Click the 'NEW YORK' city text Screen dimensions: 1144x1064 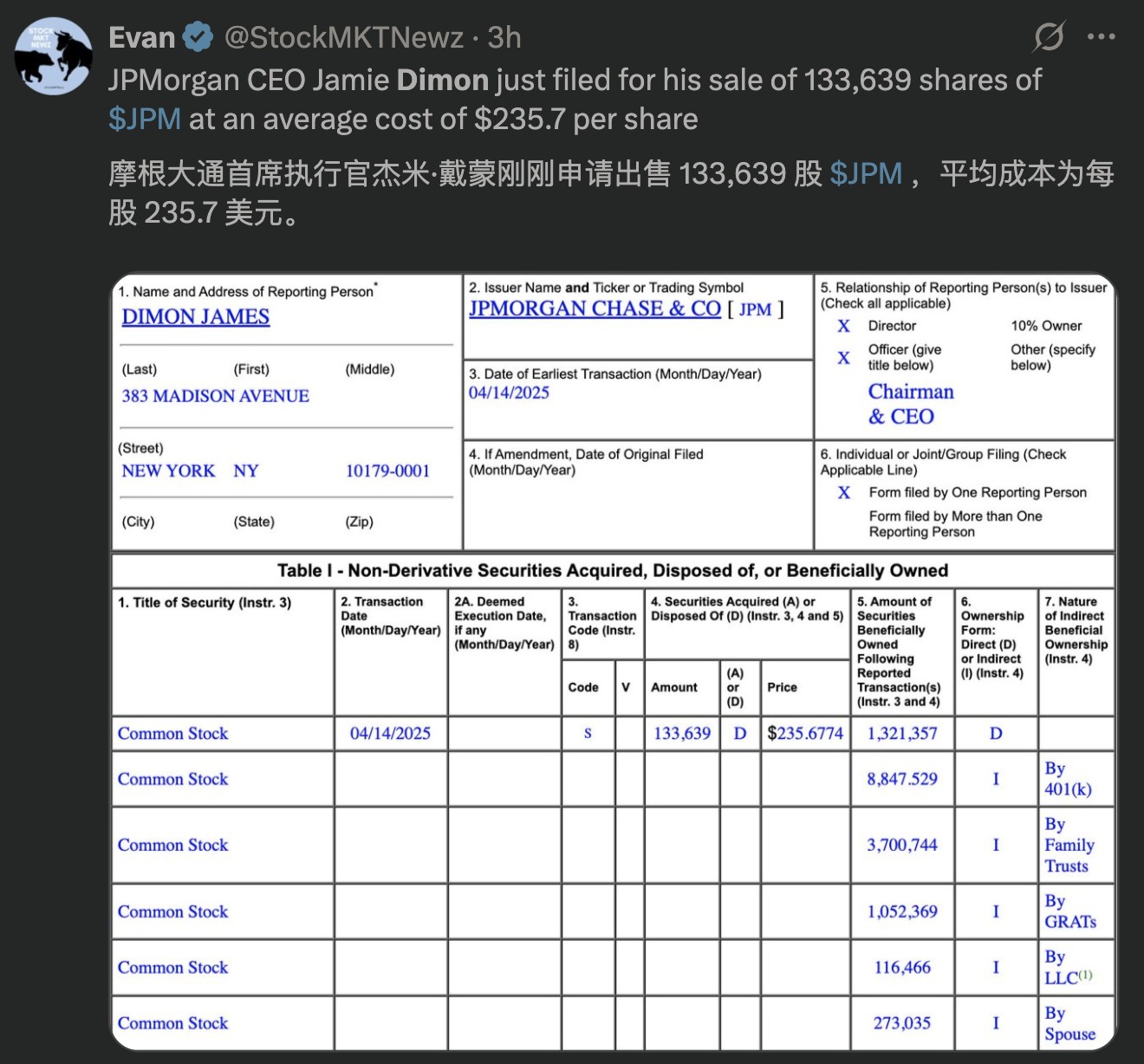coord(168,470)
